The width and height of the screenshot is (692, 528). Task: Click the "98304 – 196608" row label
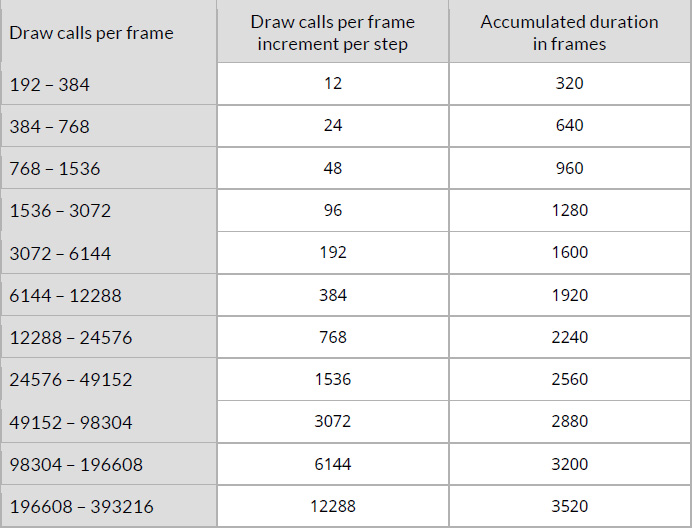click(76, 465)
